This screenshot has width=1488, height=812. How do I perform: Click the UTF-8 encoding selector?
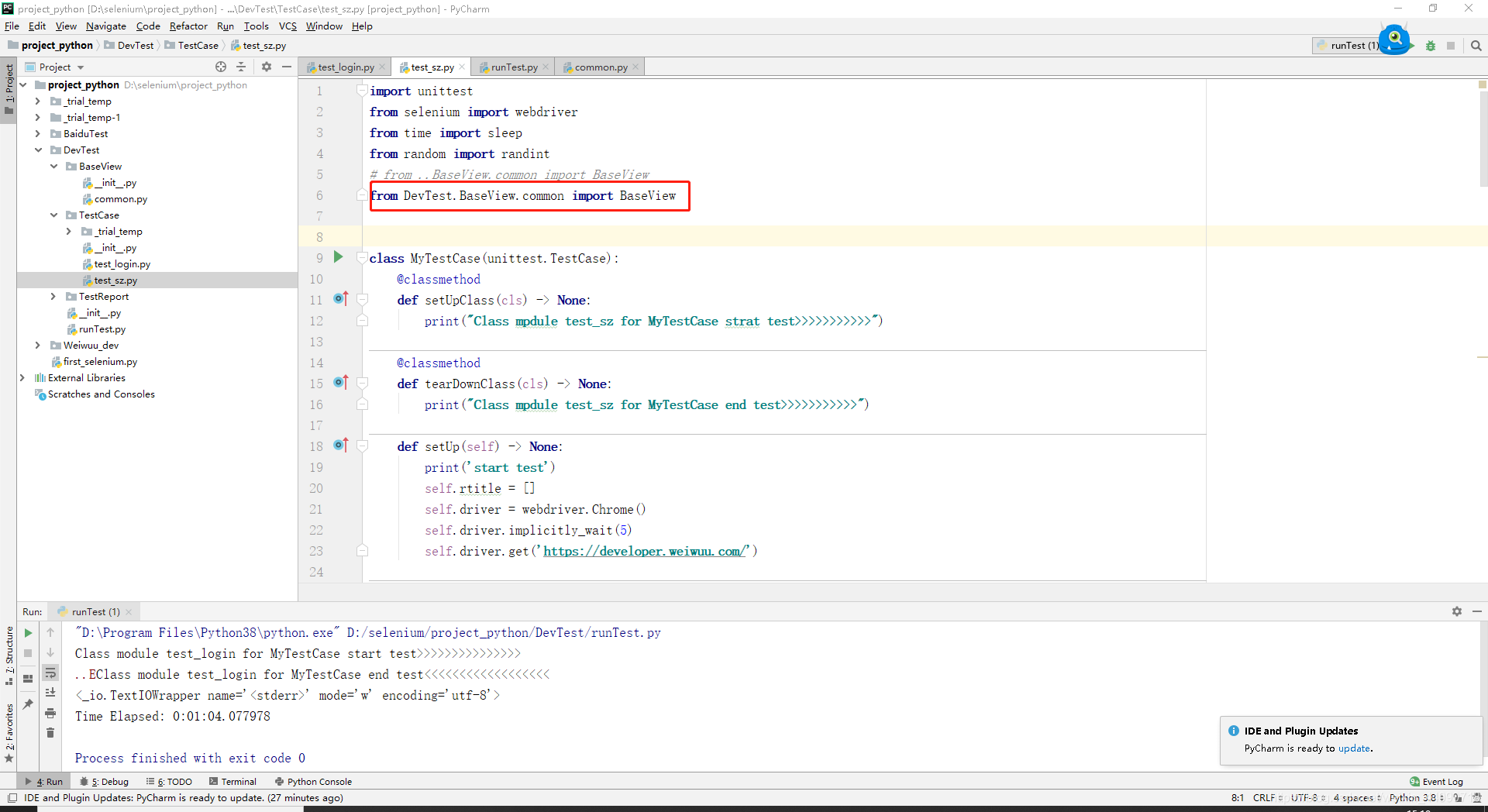tap(1307, 798)
